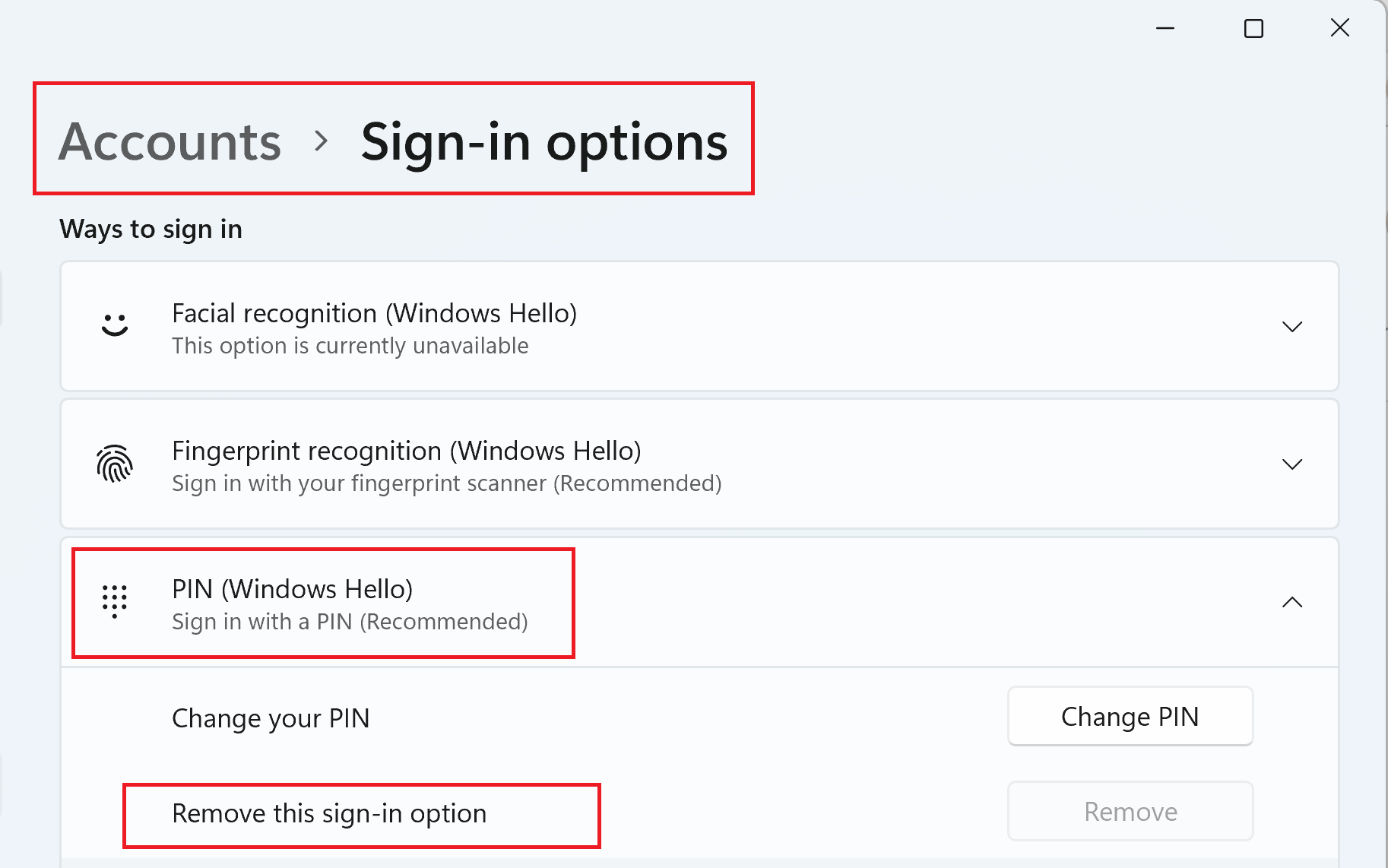The height and width of the screenshot is (868, 1388).
Task: Minimize the Settings window
Action: tap(1165, 29)
